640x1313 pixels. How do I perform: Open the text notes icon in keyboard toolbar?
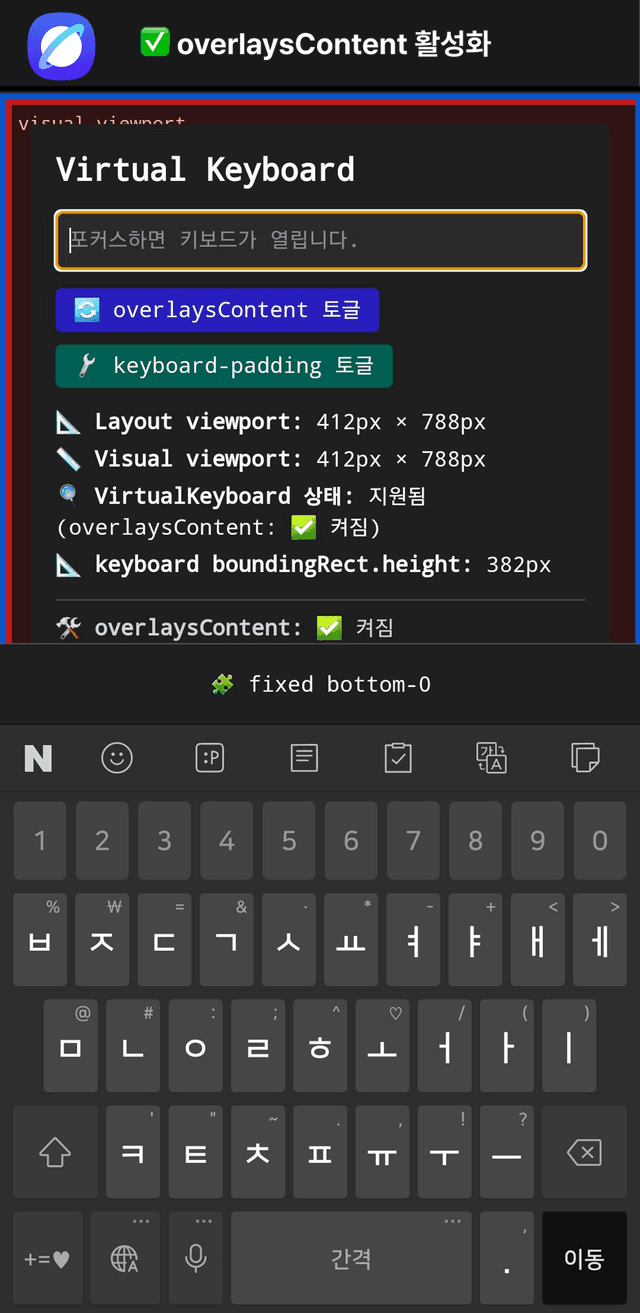click(x=304, y=758)
